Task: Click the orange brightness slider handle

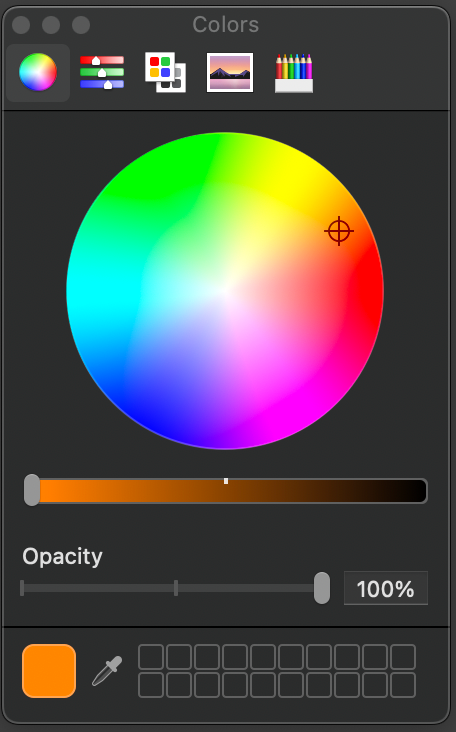Action: (32, 490)
